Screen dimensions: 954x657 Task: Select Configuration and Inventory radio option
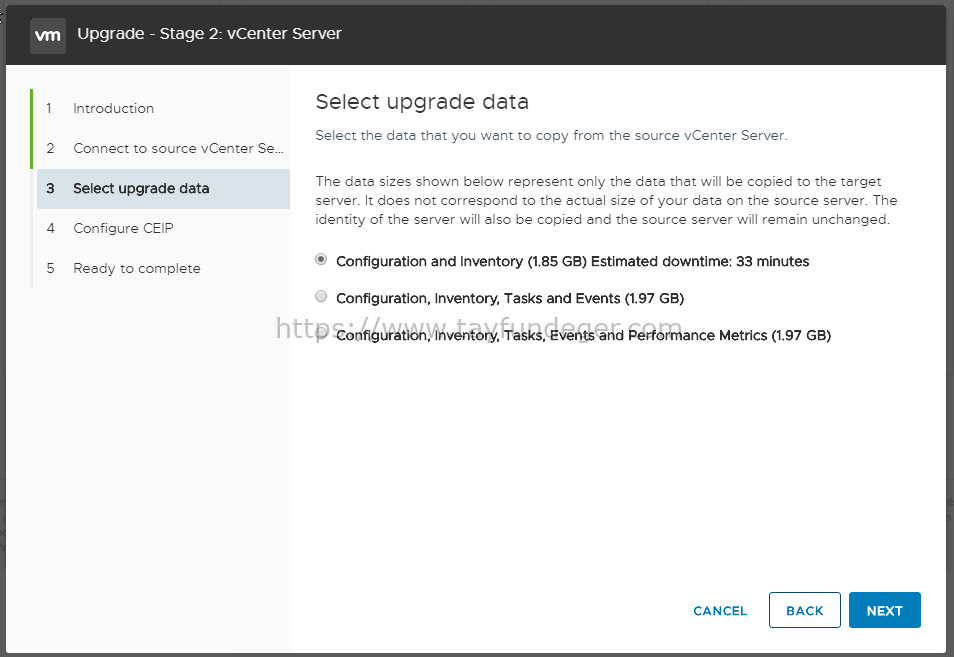click(321, 260)
